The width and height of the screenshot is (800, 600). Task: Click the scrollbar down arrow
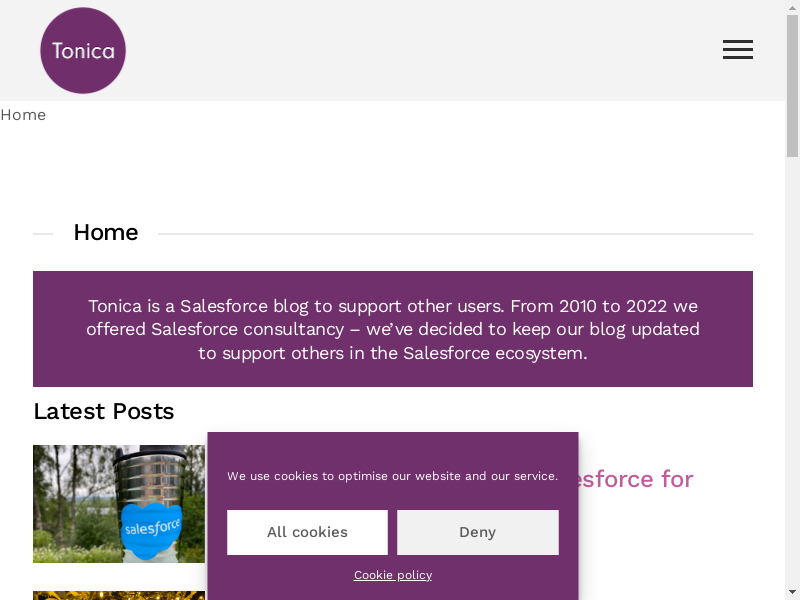coord(792,592)
